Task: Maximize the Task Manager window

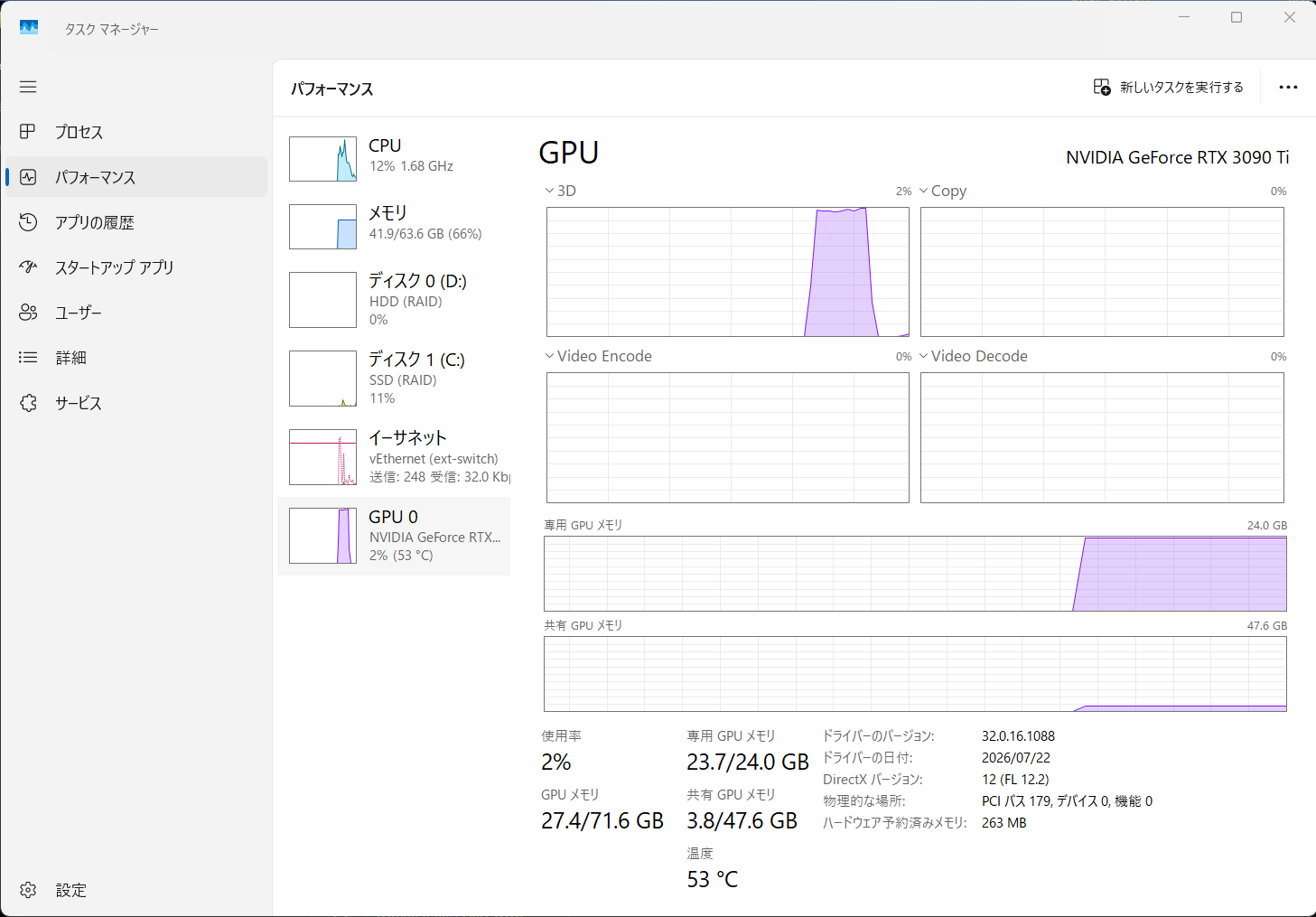Action: pyautogui.click(x=1237, y=17)
